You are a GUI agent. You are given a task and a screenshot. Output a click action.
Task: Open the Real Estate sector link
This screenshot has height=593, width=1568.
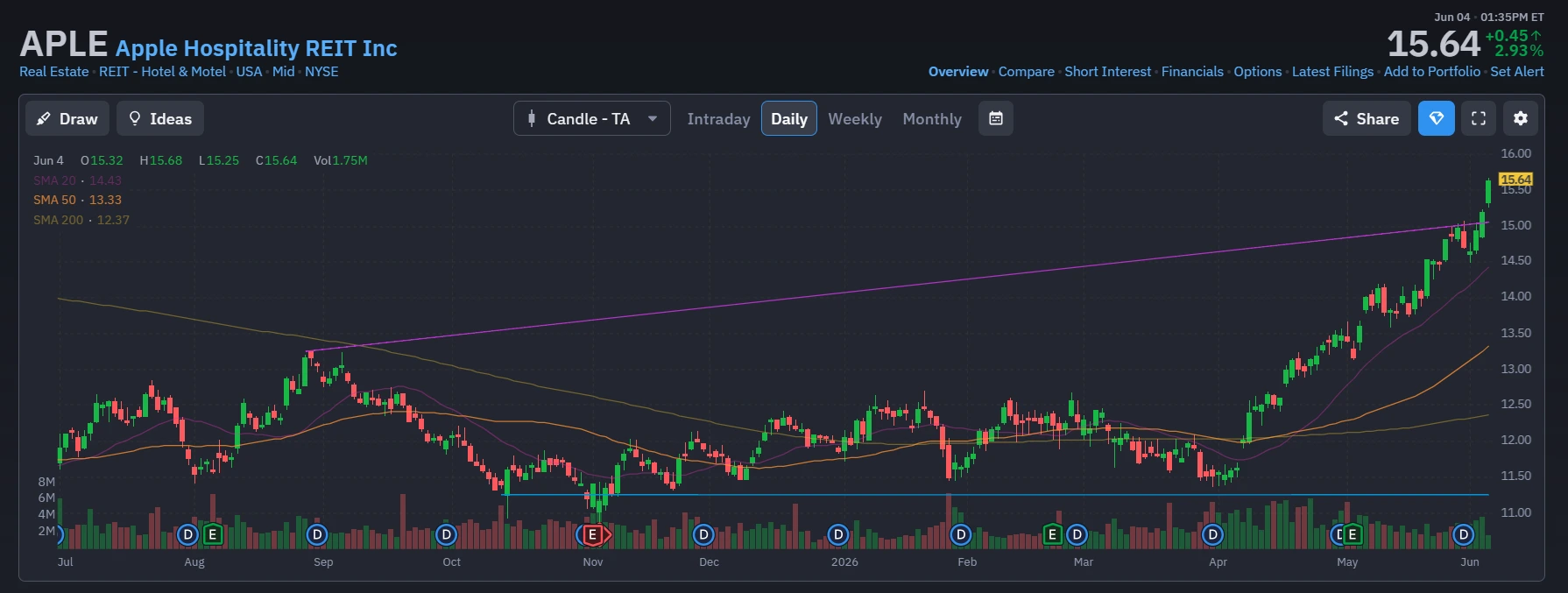coord(54,72)
